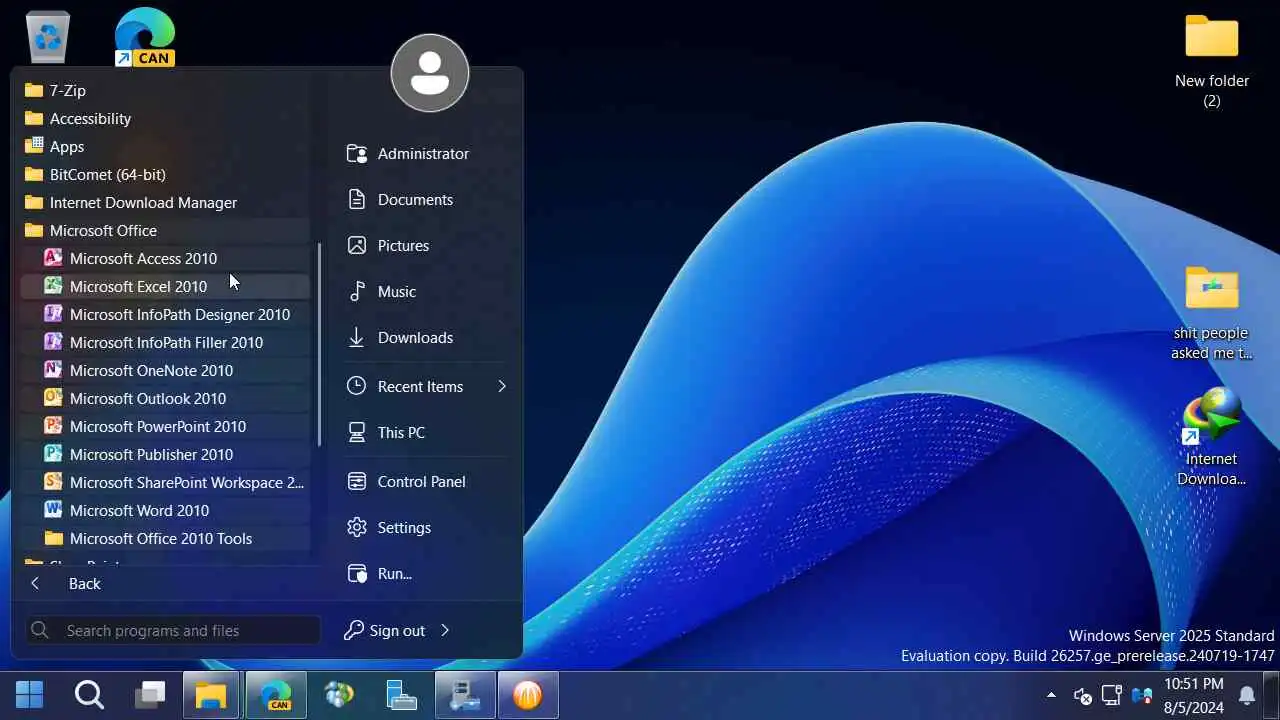Click the Sign out button
This screenshot has height=720, width=1280.
(x=385, y=630)
